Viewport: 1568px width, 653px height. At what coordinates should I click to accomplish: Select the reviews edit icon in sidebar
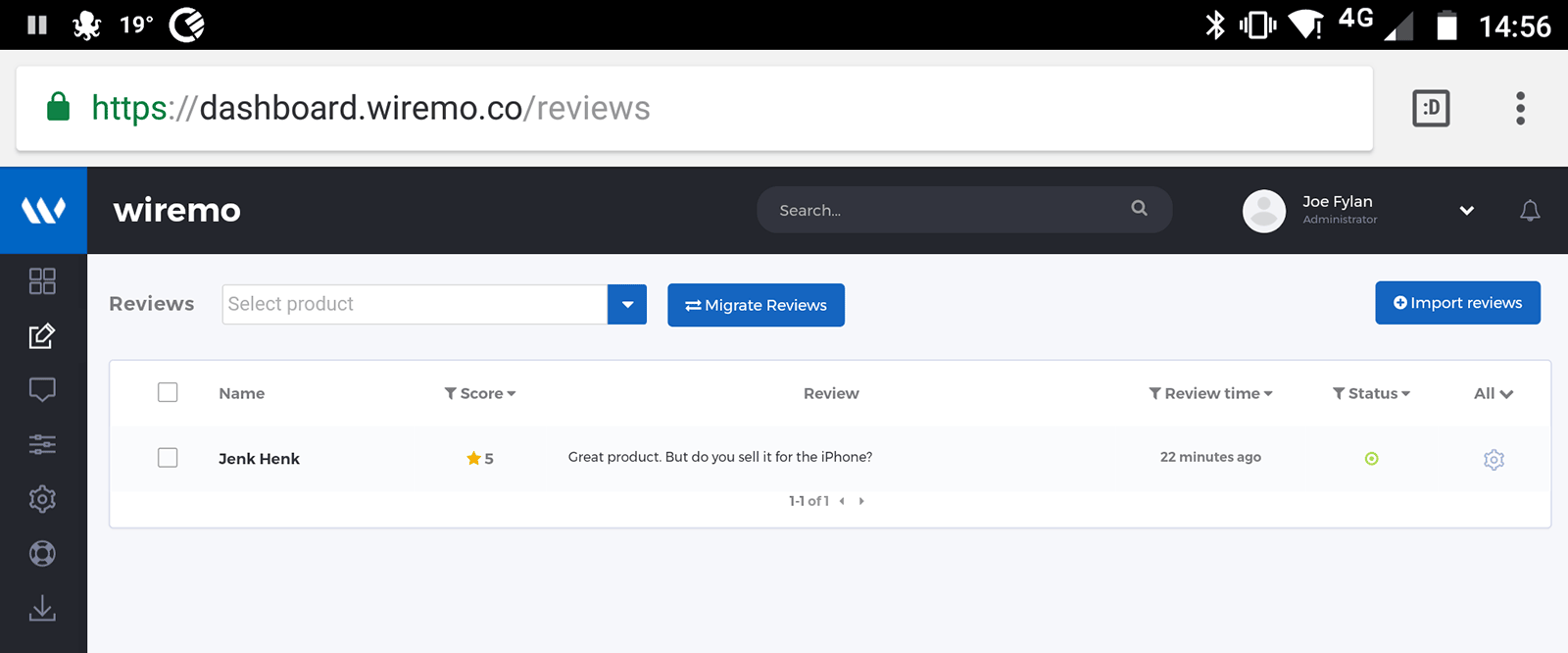[42, 336]
